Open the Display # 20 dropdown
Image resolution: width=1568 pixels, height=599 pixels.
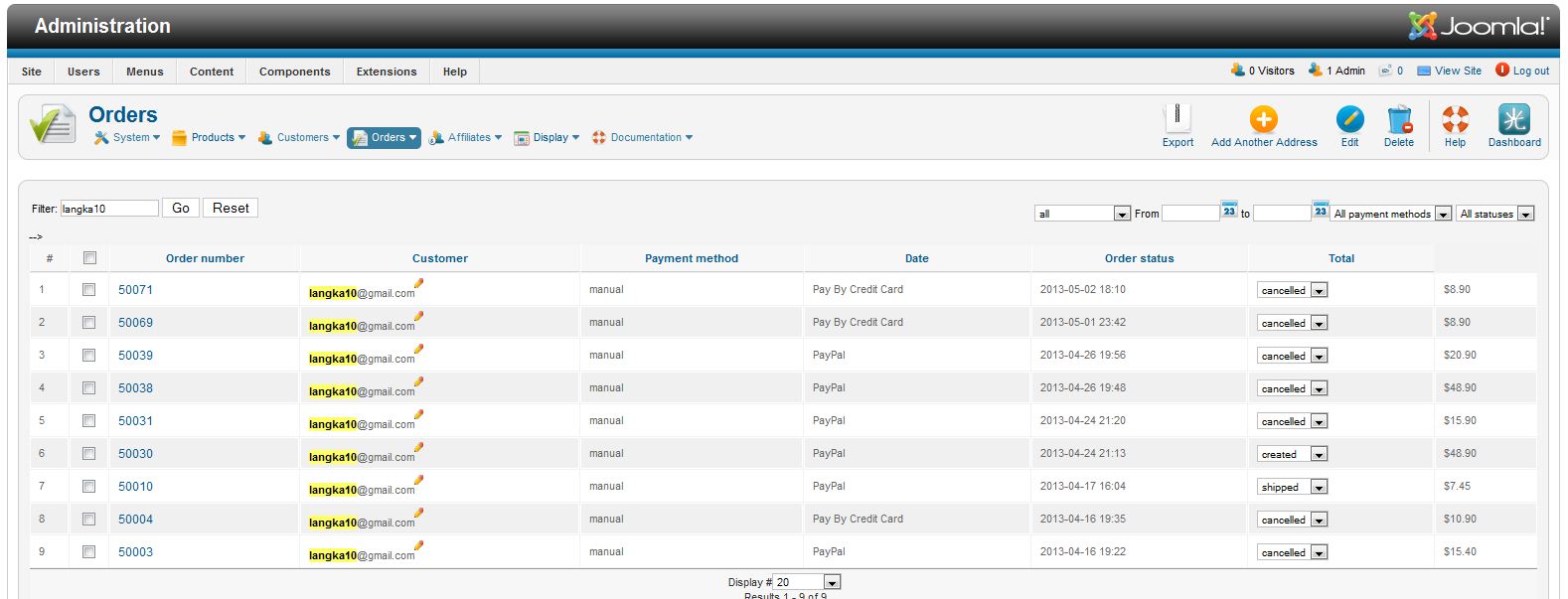pyautogui.click(x=807, y=582)
